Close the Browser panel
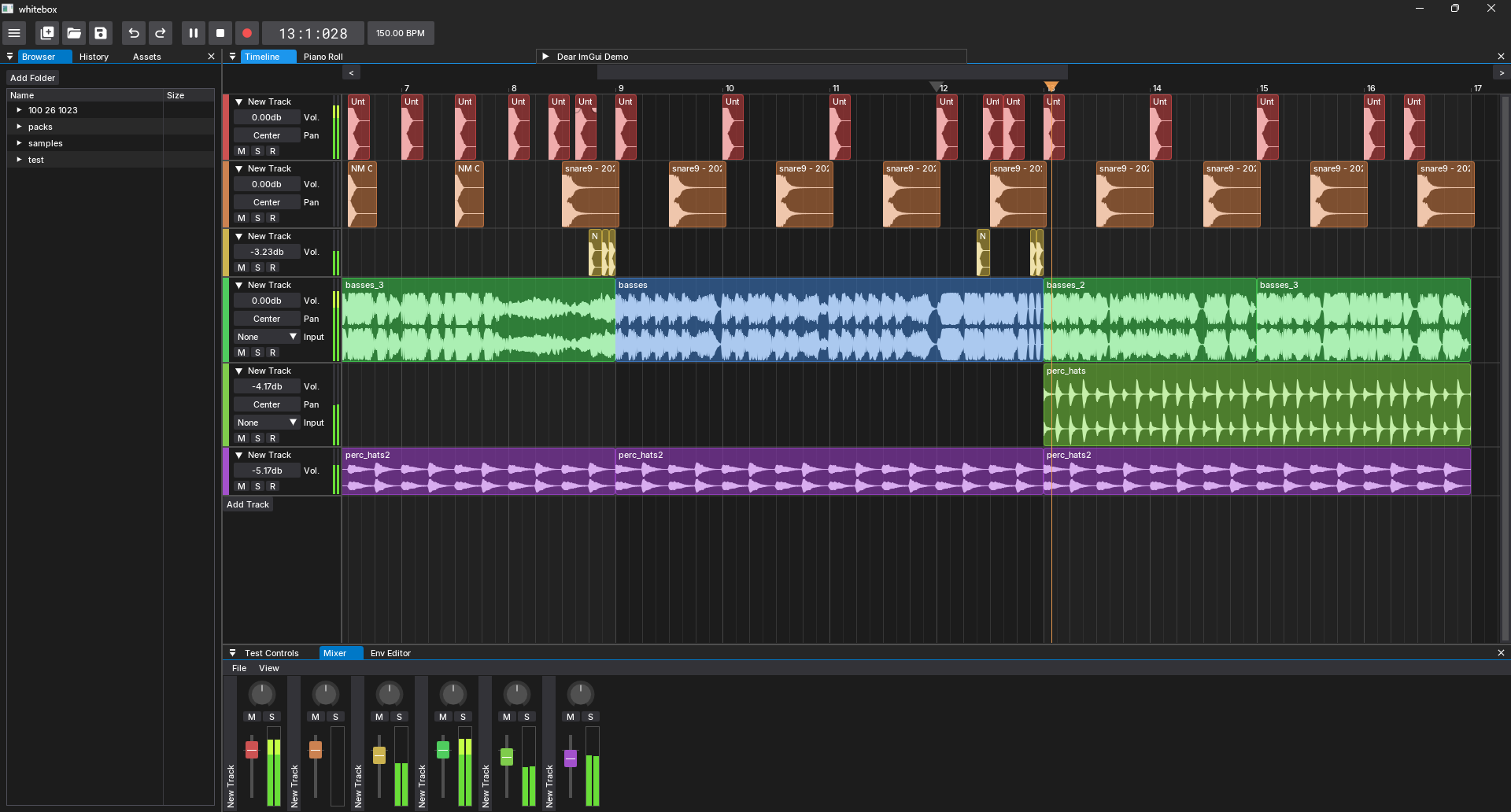 (x=211, y=57)
